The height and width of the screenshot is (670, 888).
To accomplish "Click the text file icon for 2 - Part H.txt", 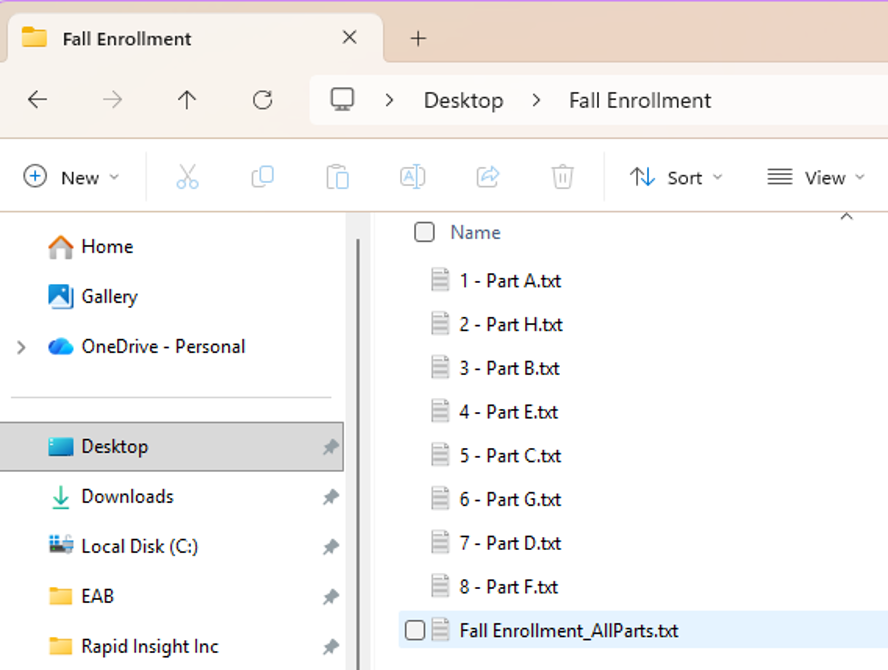I will point(440,323).
